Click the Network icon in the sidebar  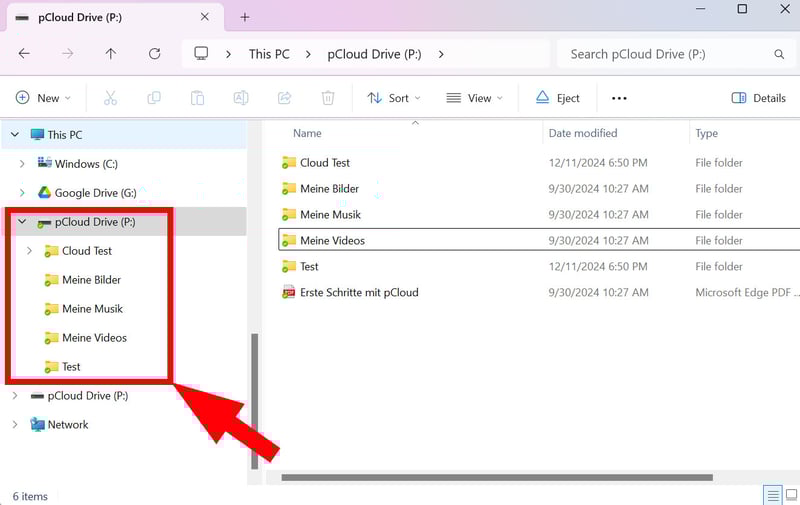tap(37, 424)
